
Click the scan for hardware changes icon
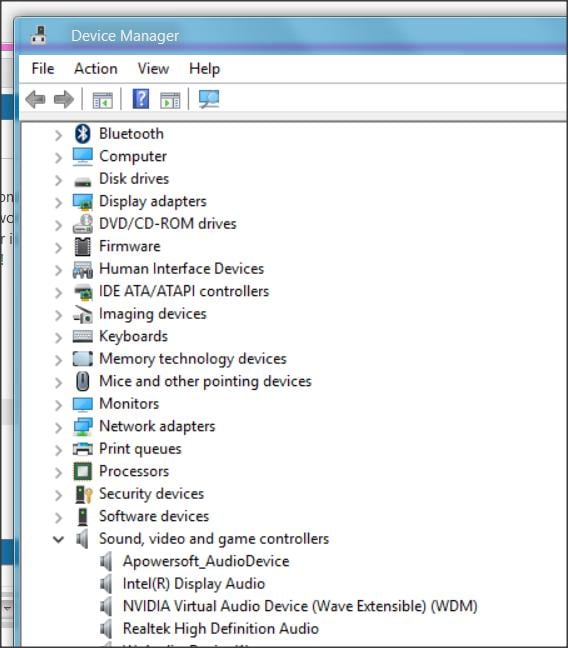209,99
